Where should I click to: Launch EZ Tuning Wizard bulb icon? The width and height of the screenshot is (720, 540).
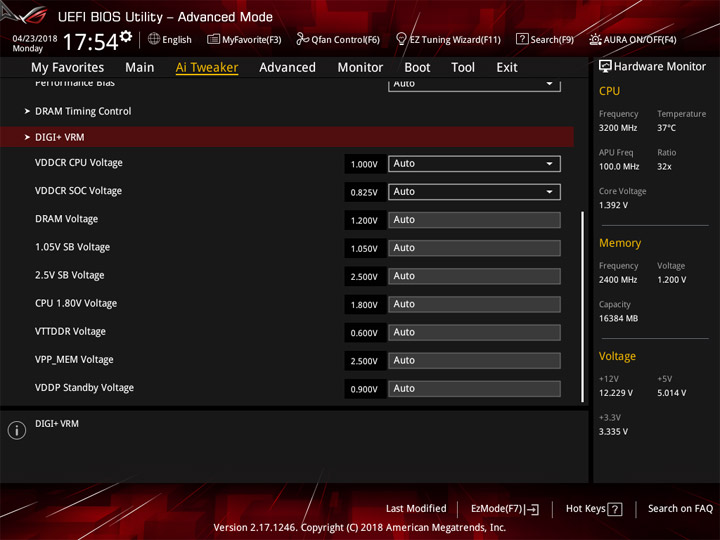click(x=401, y=39)
